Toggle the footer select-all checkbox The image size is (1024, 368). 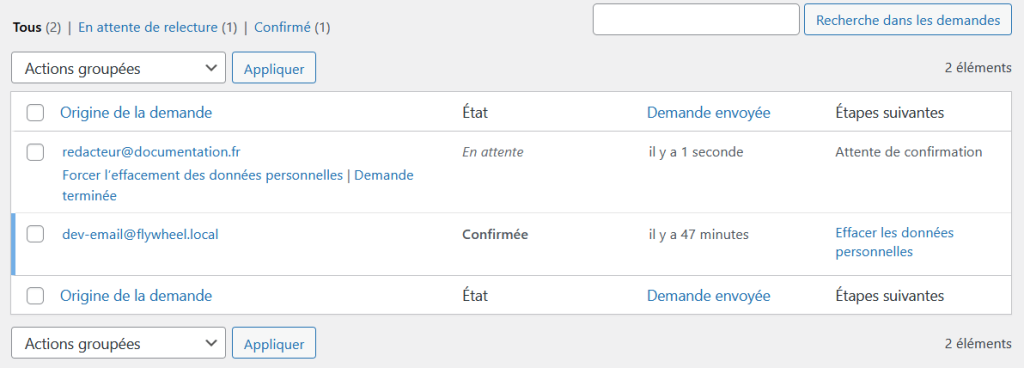click(x=35, y=296)
